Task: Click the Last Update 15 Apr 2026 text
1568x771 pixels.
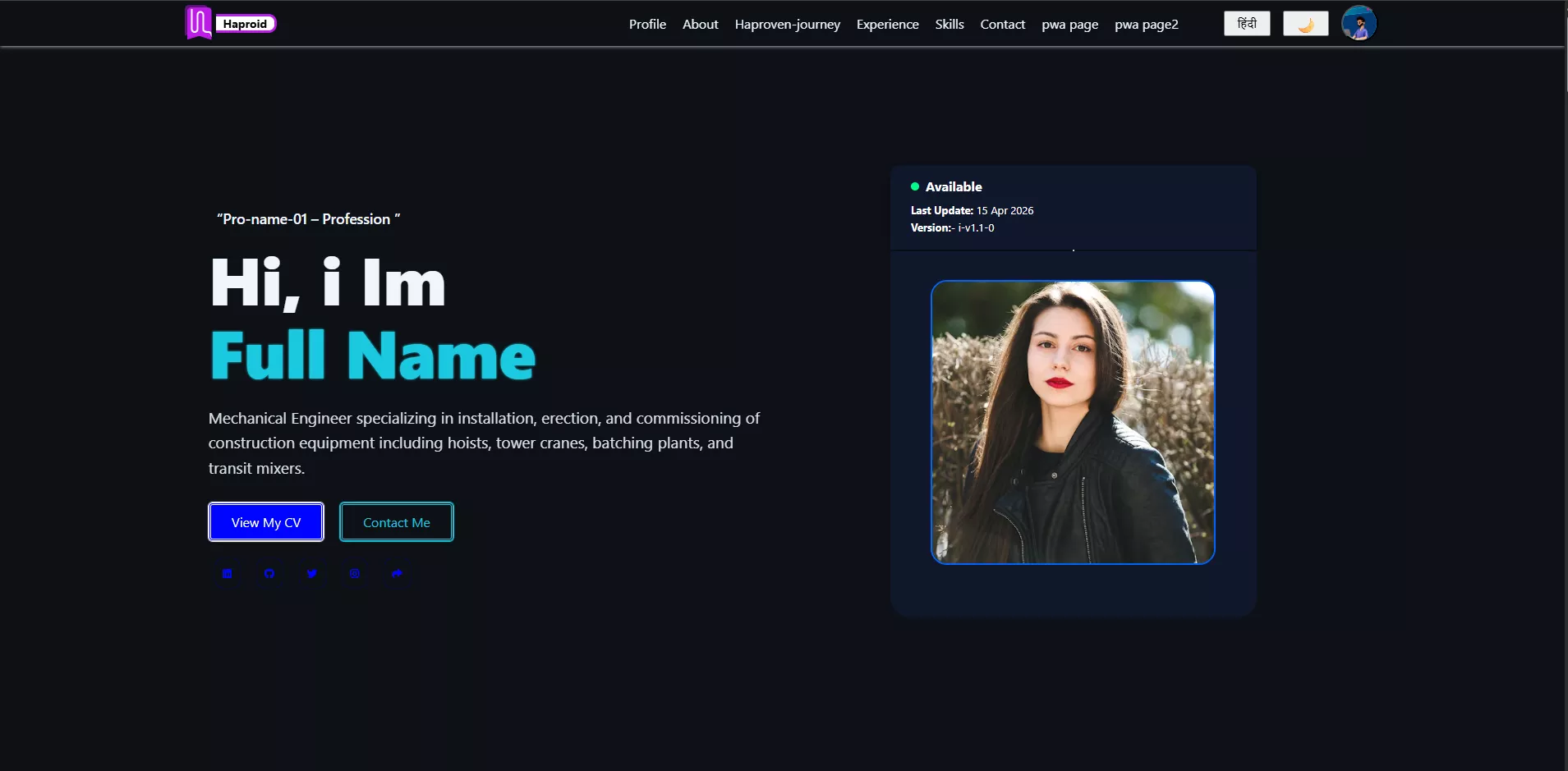Action: pos(972,210)
